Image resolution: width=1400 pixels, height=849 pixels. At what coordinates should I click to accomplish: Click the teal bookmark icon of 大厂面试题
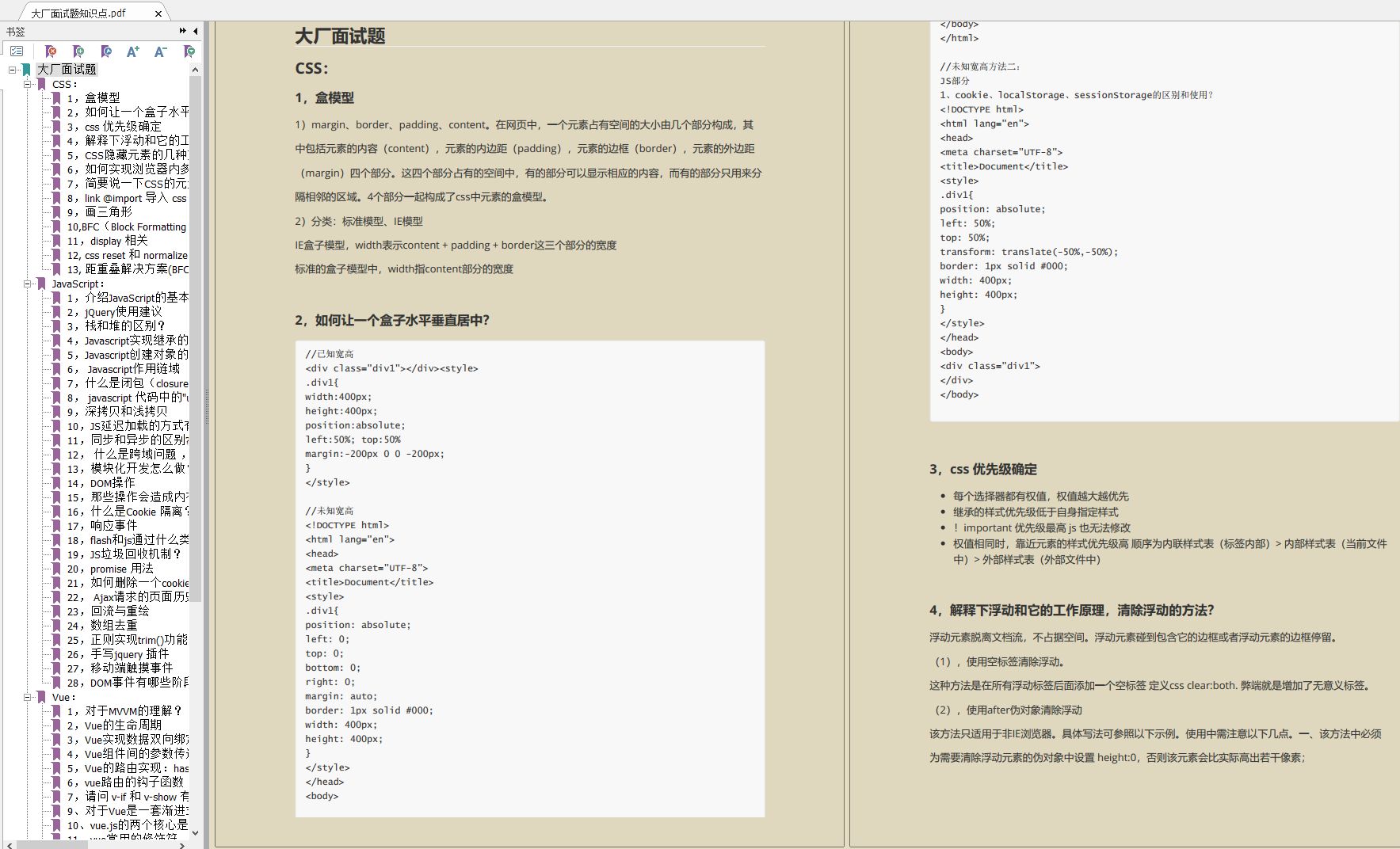coord(27,70)
